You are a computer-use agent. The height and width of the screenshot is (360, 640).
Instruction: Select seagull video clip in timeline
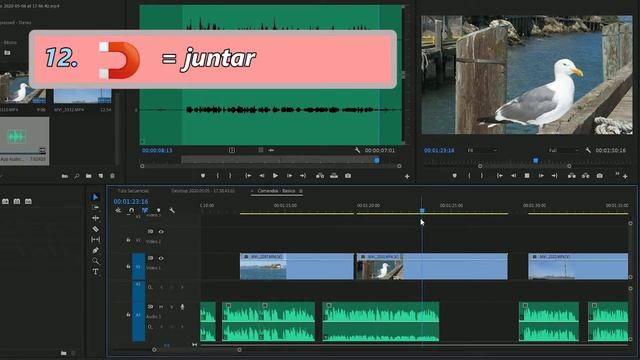pyautogui.click(x=432, y=266)
